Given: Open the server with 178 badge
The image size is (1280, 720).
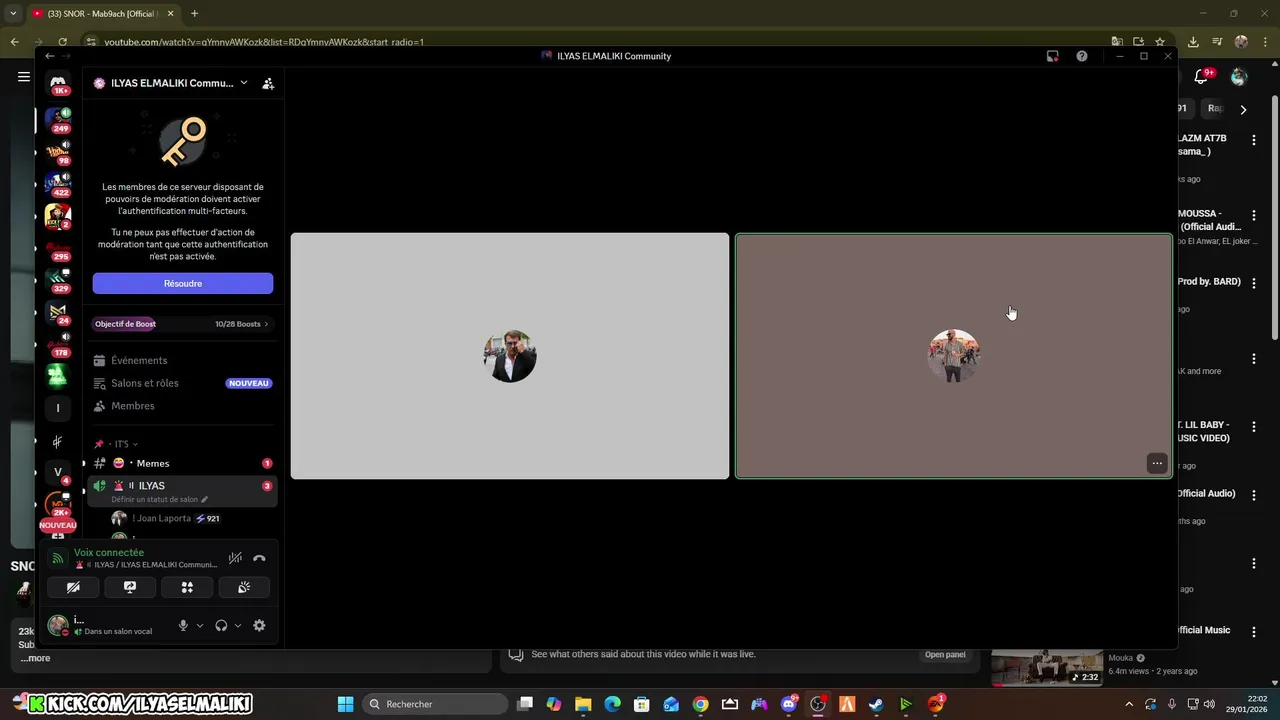Looking at the screenshot, I should (x=58, y=346).
